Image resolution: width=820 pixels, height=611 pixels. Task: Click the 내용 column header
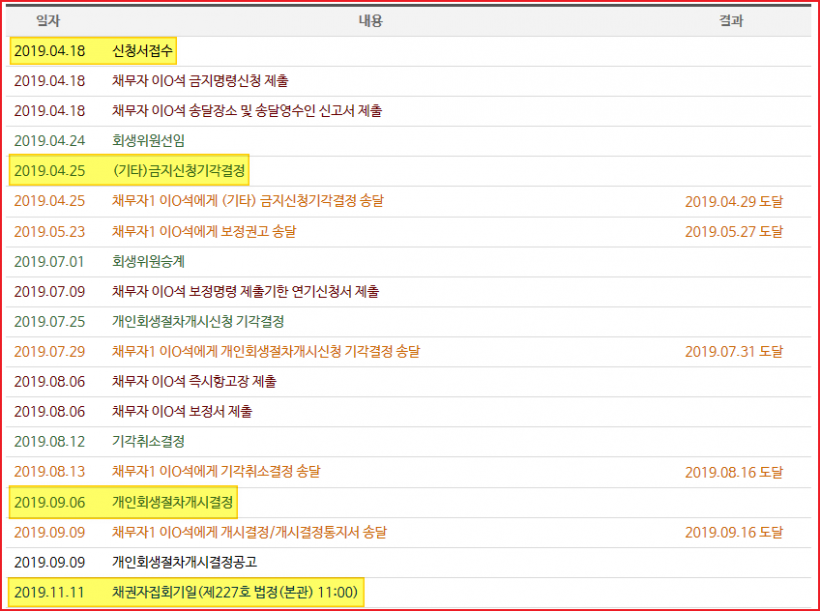pyautogui.click(x=370, y=21)
